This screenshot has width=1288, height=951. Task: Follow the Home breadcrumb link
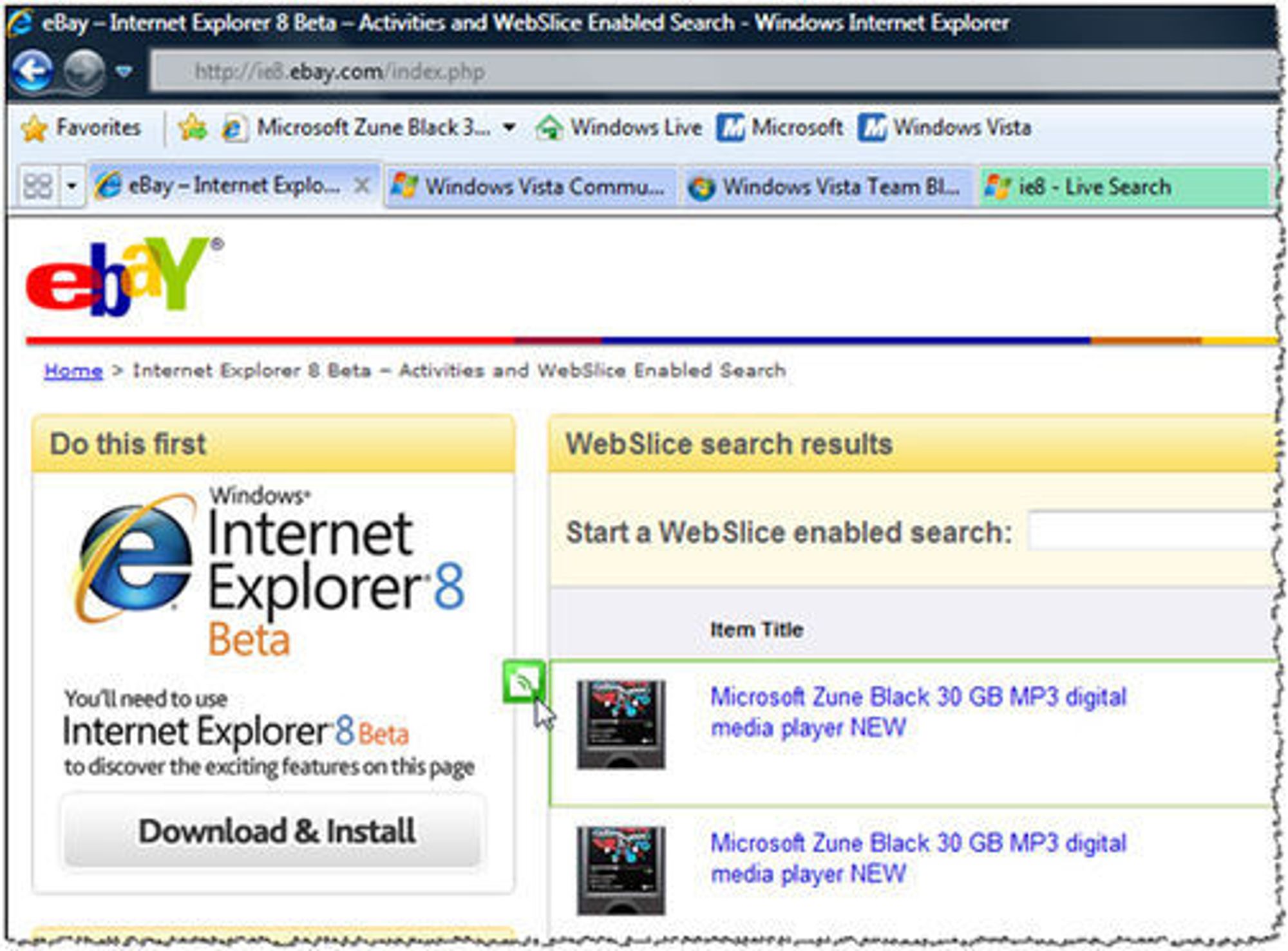point(73,371)
